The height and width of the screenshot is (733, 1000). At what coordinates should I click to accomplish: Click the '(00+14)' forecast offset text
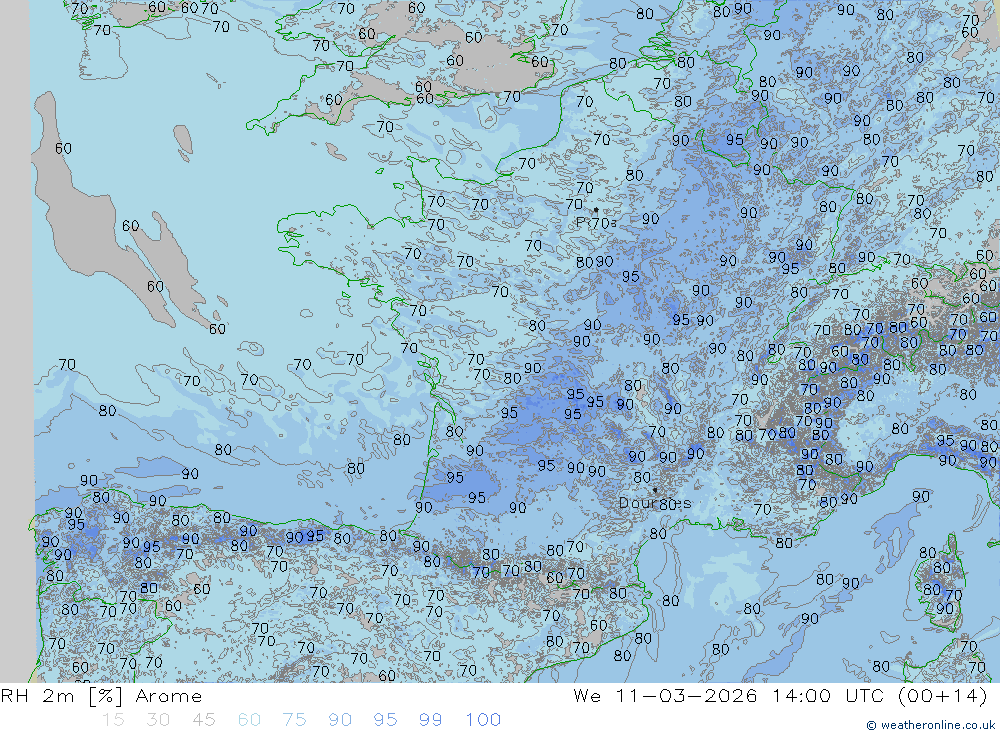[x=942, y=695]
